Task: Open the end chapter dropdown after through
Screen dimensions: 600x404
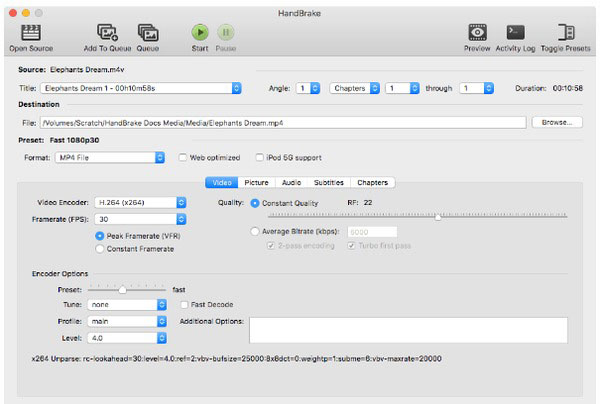Action: [x=476, y=88]
